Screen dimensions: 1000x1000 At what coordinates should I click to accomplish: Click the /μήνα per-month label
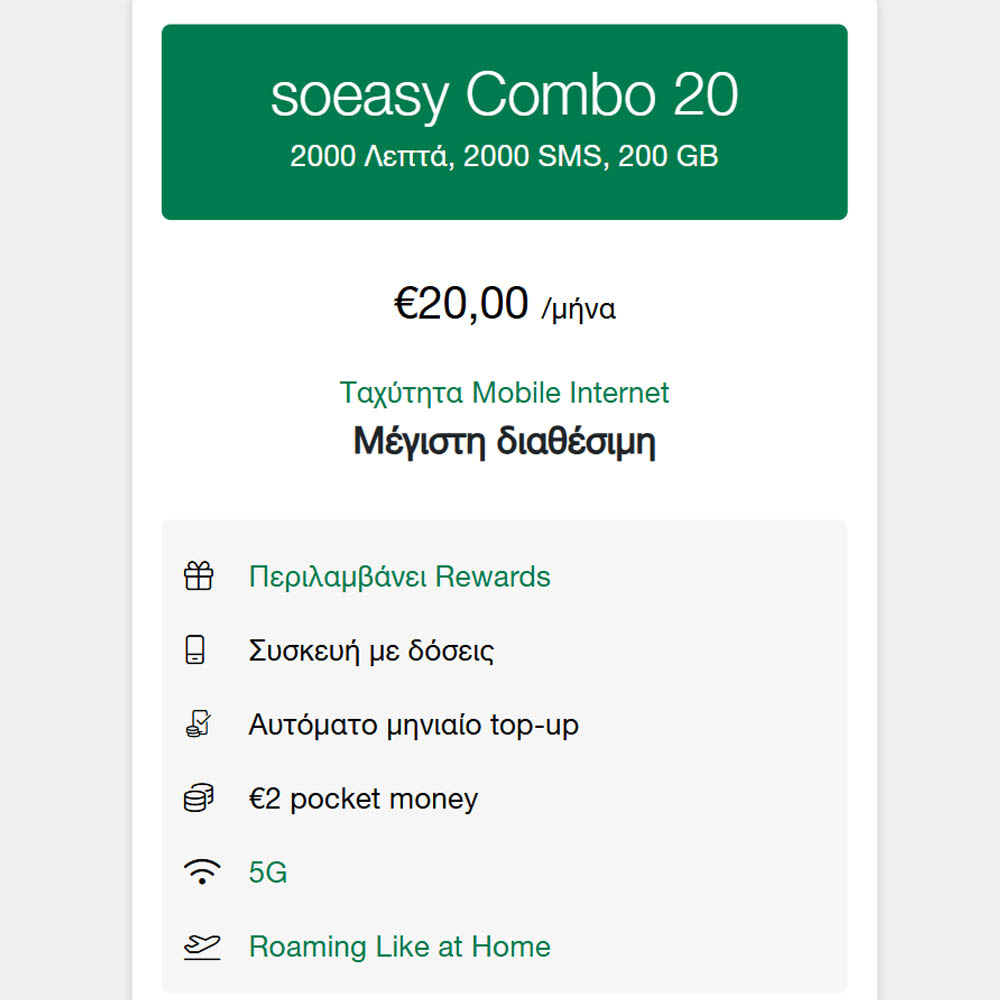pyautogui.click(x=578, y=309)
